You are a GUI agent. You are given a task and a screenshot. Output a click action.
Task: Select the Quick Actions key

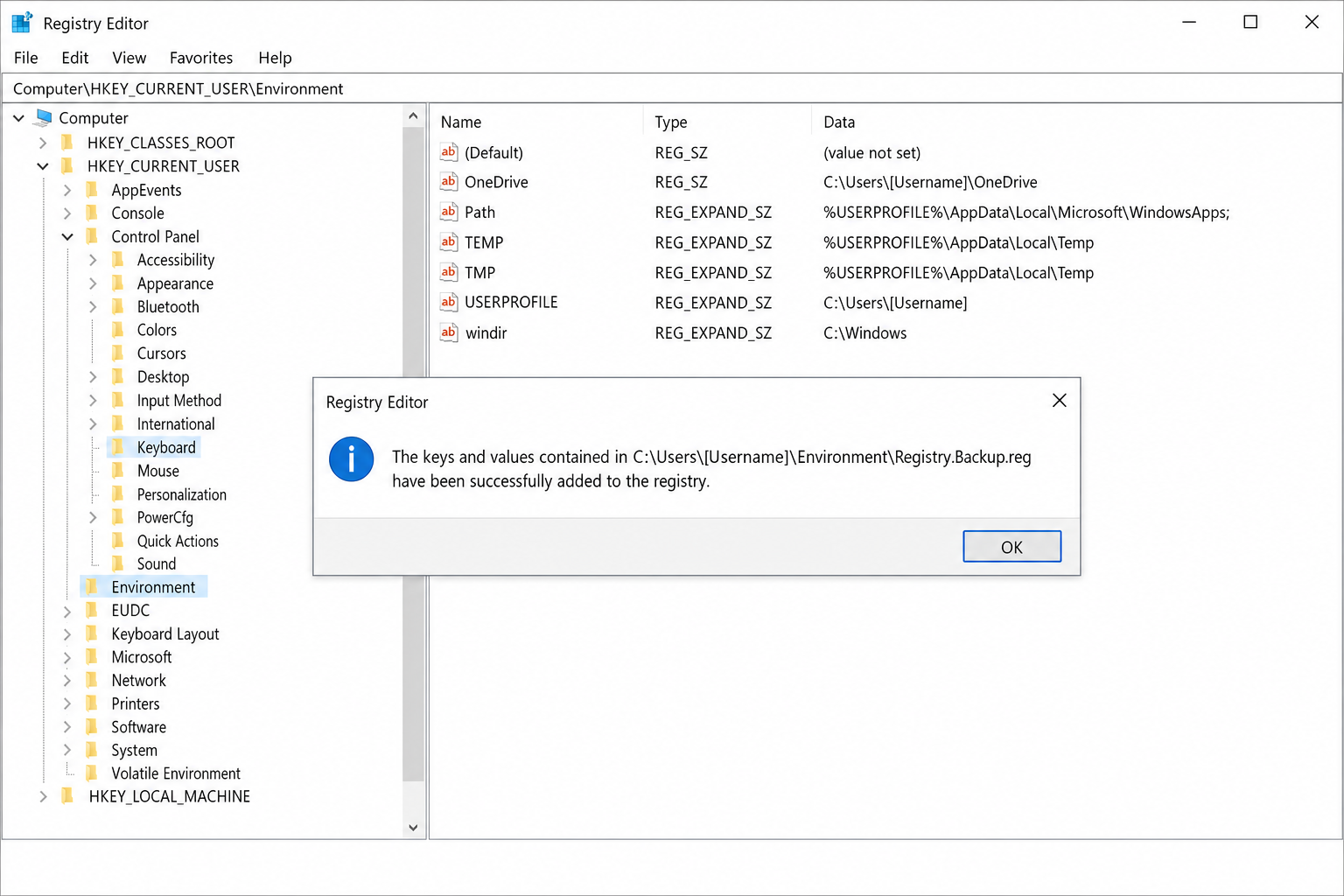[x=178, y=541]
